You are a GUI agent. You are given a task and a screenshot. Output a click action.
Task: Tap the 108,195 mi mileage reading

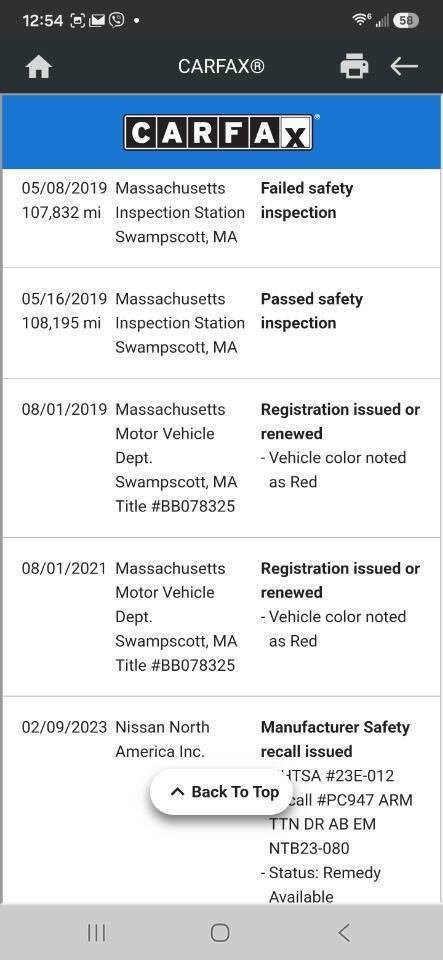pyautogui.click(x=61, y=323)
